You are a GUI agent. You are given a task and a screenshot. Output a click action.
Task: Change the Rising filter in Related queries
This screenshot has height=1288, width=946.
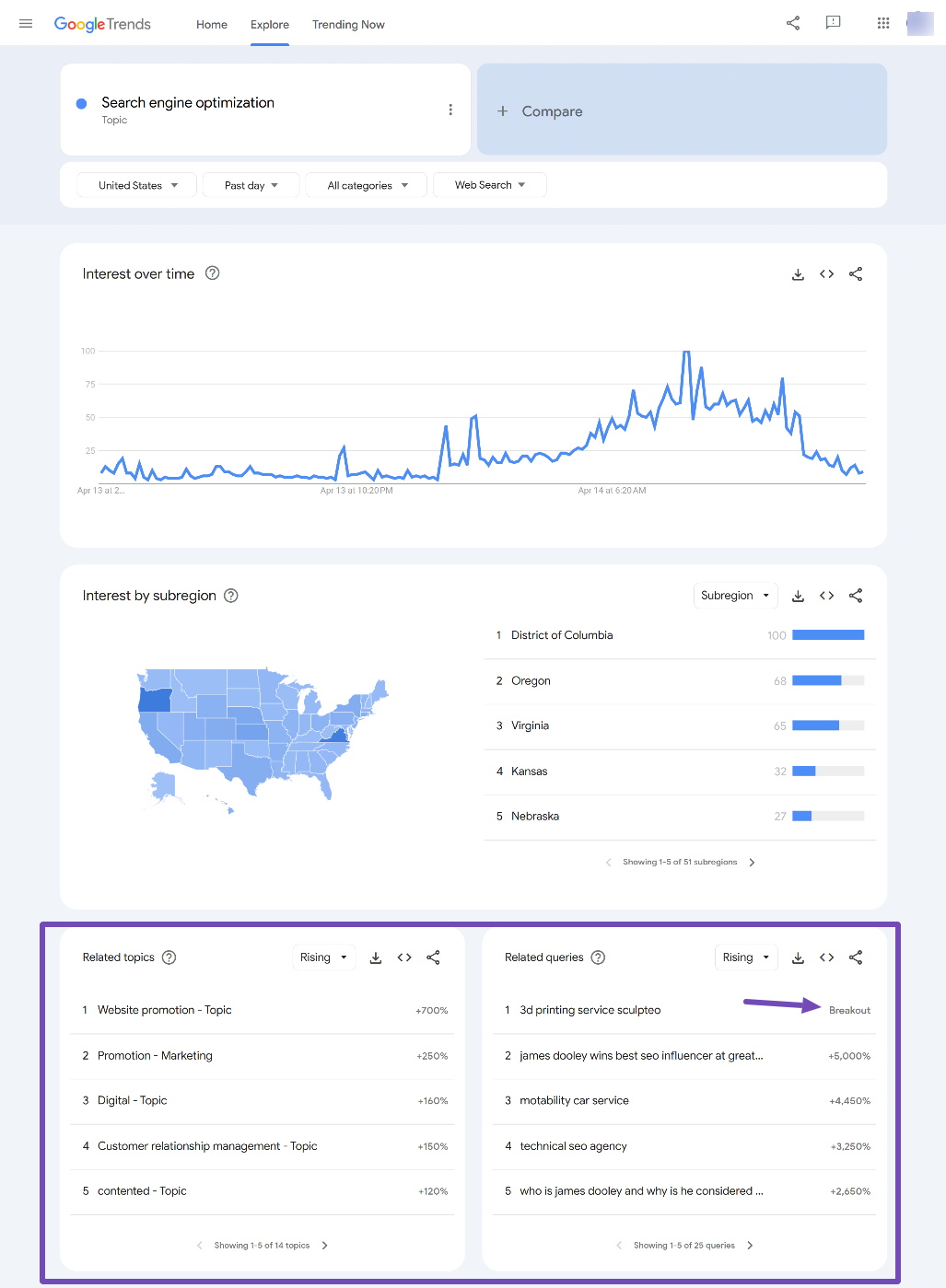pos(745,957)
